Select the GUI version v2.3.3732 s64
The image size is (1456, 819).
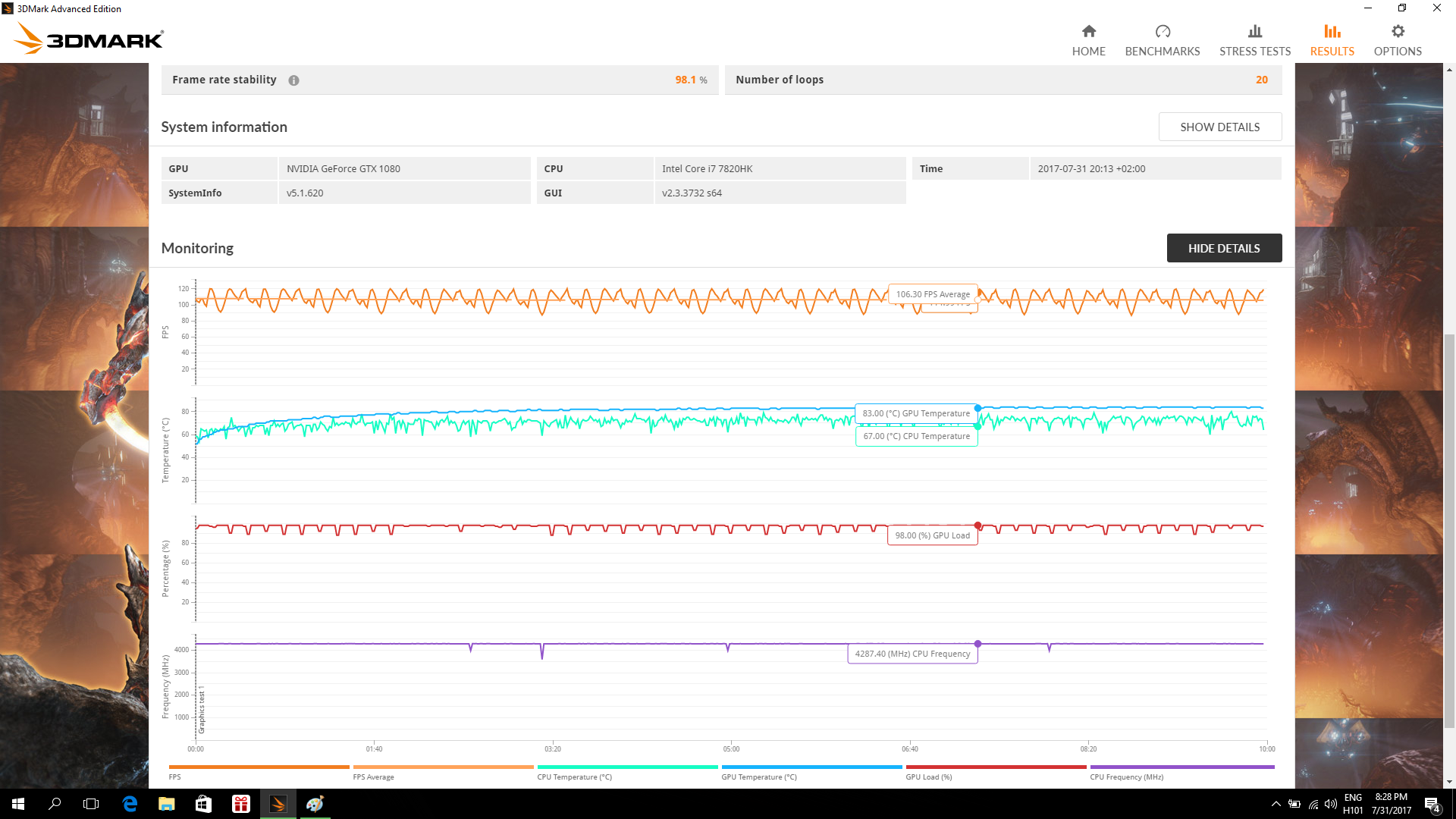point(692,193)
